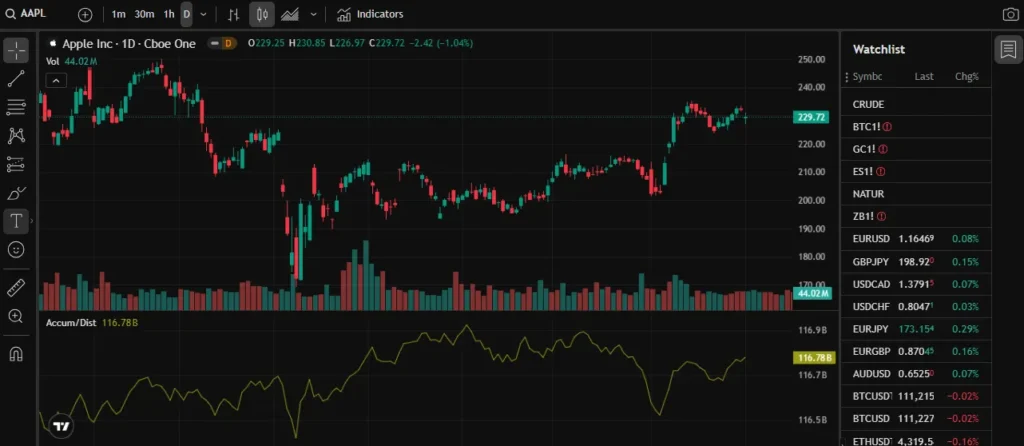Select the crosshair cursor tool
This screenshot has height=446, width=1024.
tap(16, 50)
